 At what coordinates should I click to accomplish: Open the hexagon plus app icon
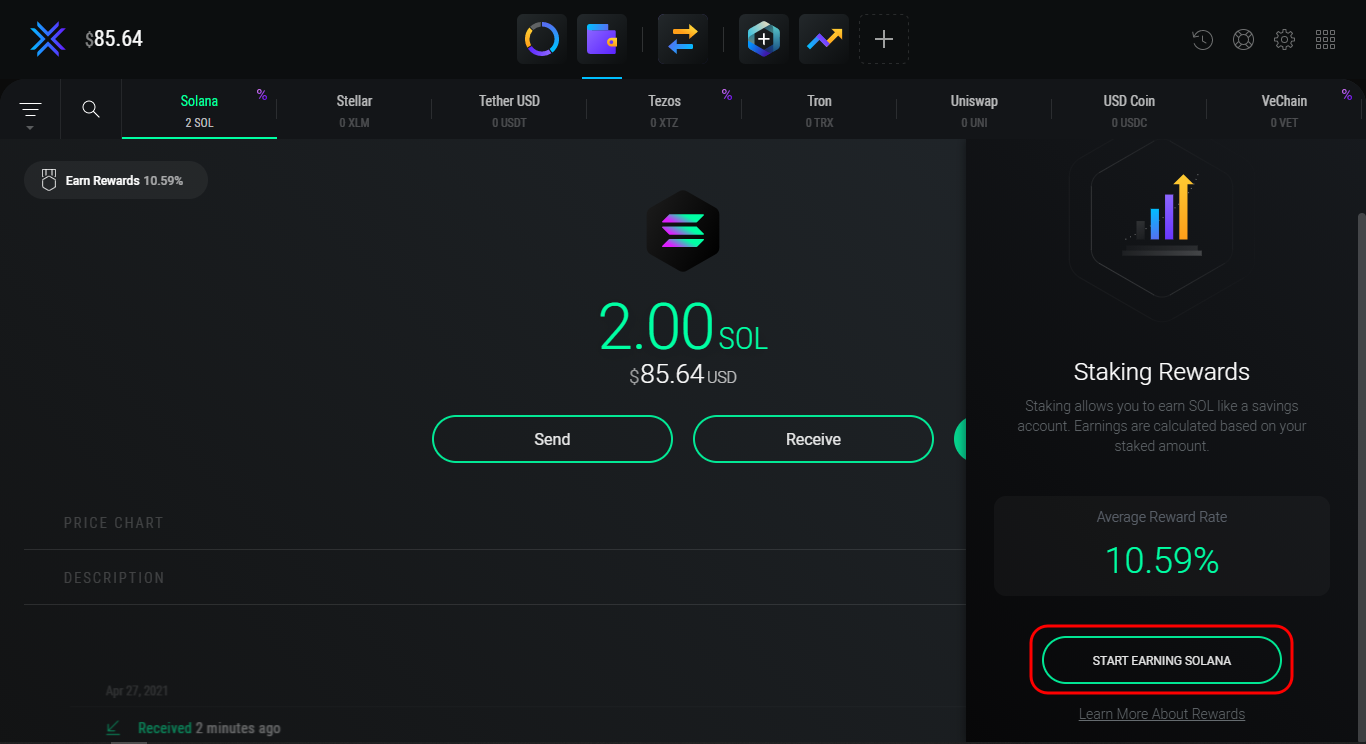click(764, 40)
